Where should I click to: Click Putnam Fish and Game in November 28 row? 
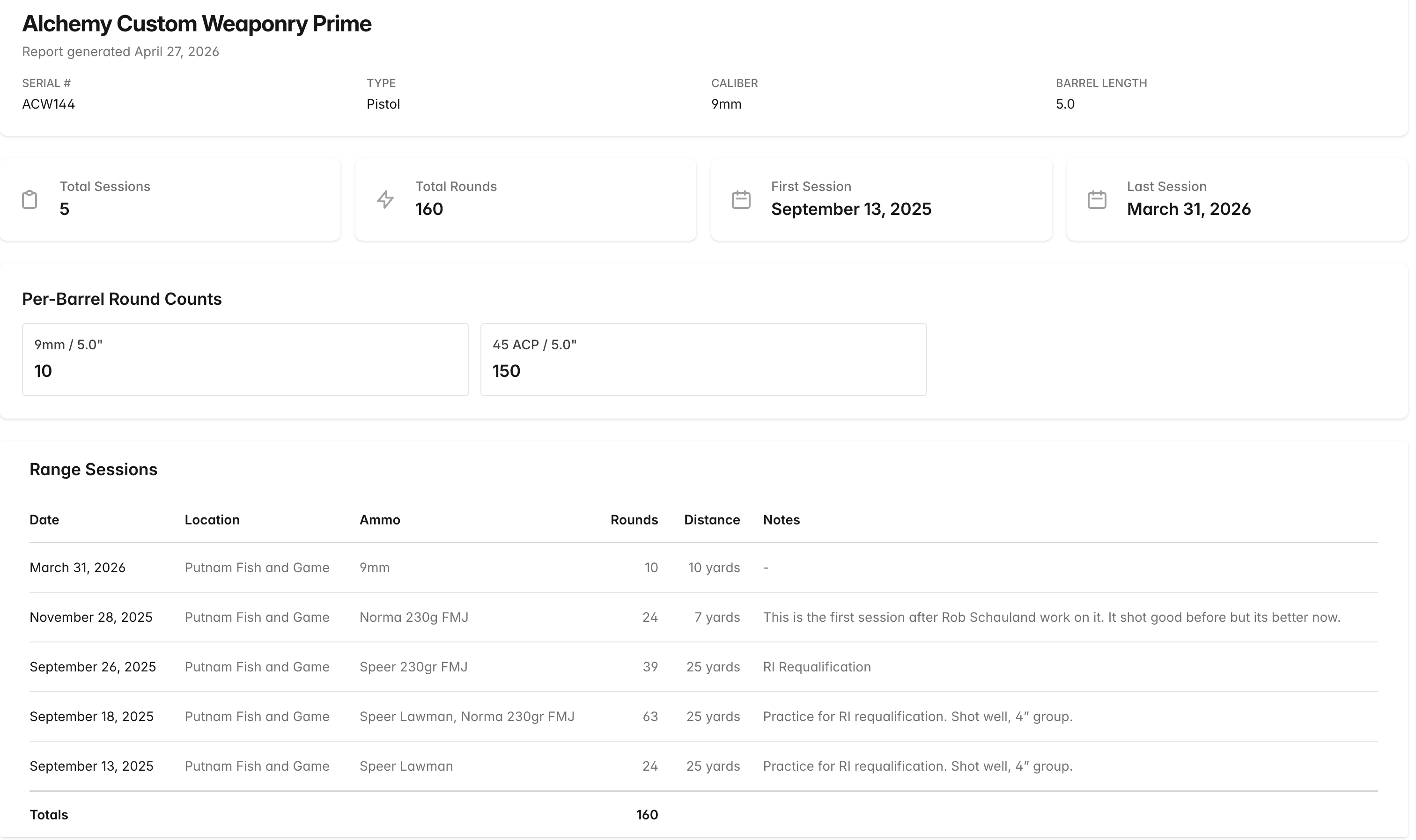point(257,617)
